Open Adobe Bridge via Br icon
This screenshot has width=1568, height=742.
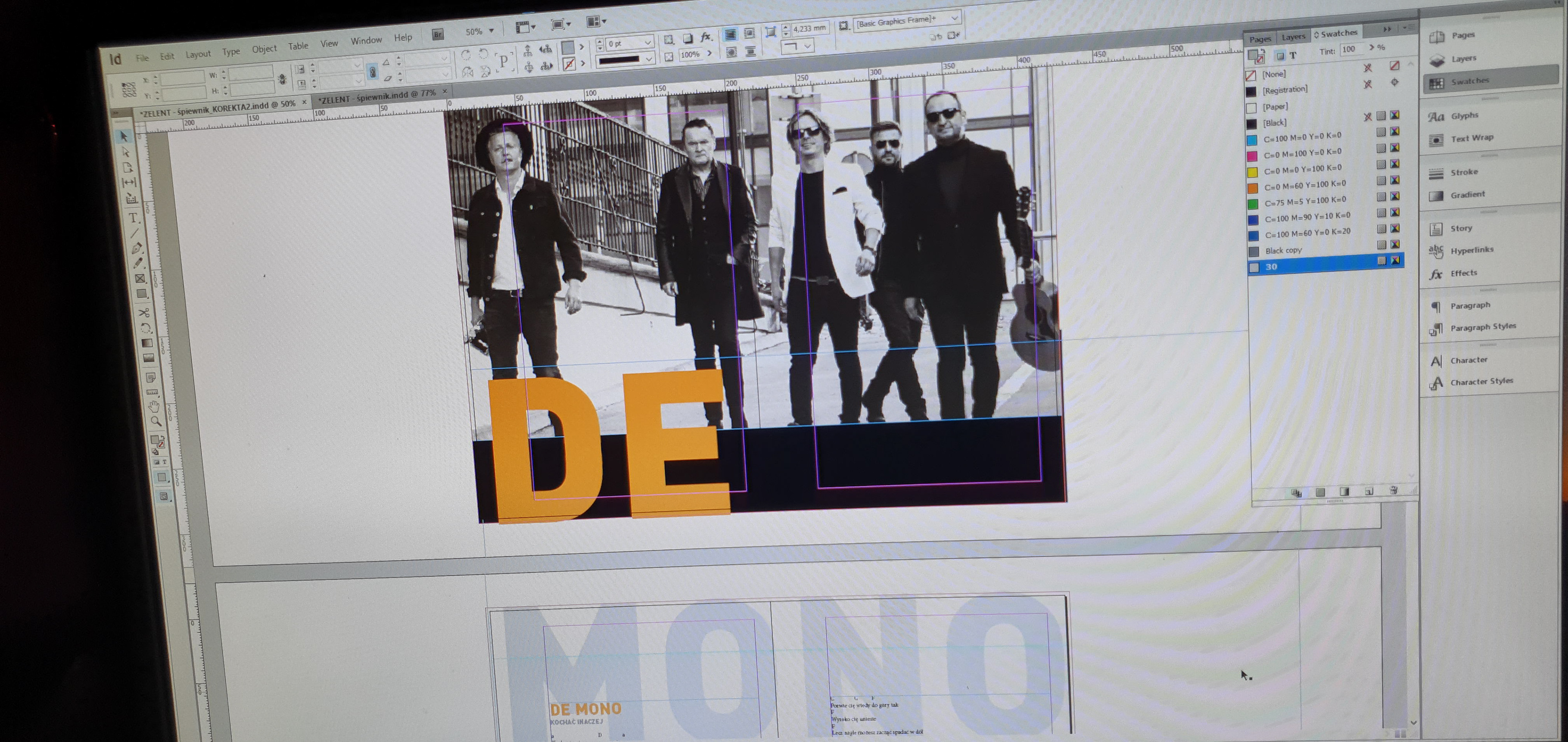pyautogui.click(x=438, y=34)
